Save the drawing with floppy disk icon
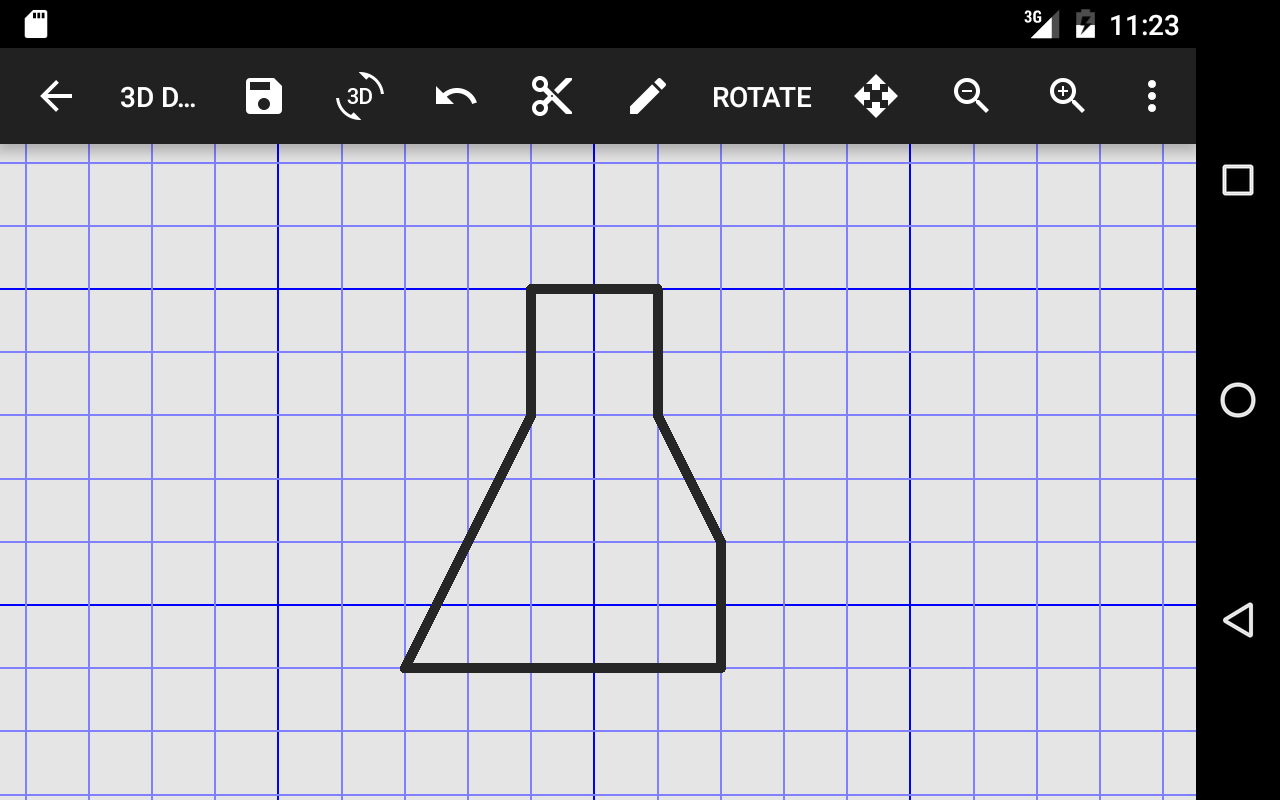1280x800 pixels. pyautogui.click(x=264, y=96)
